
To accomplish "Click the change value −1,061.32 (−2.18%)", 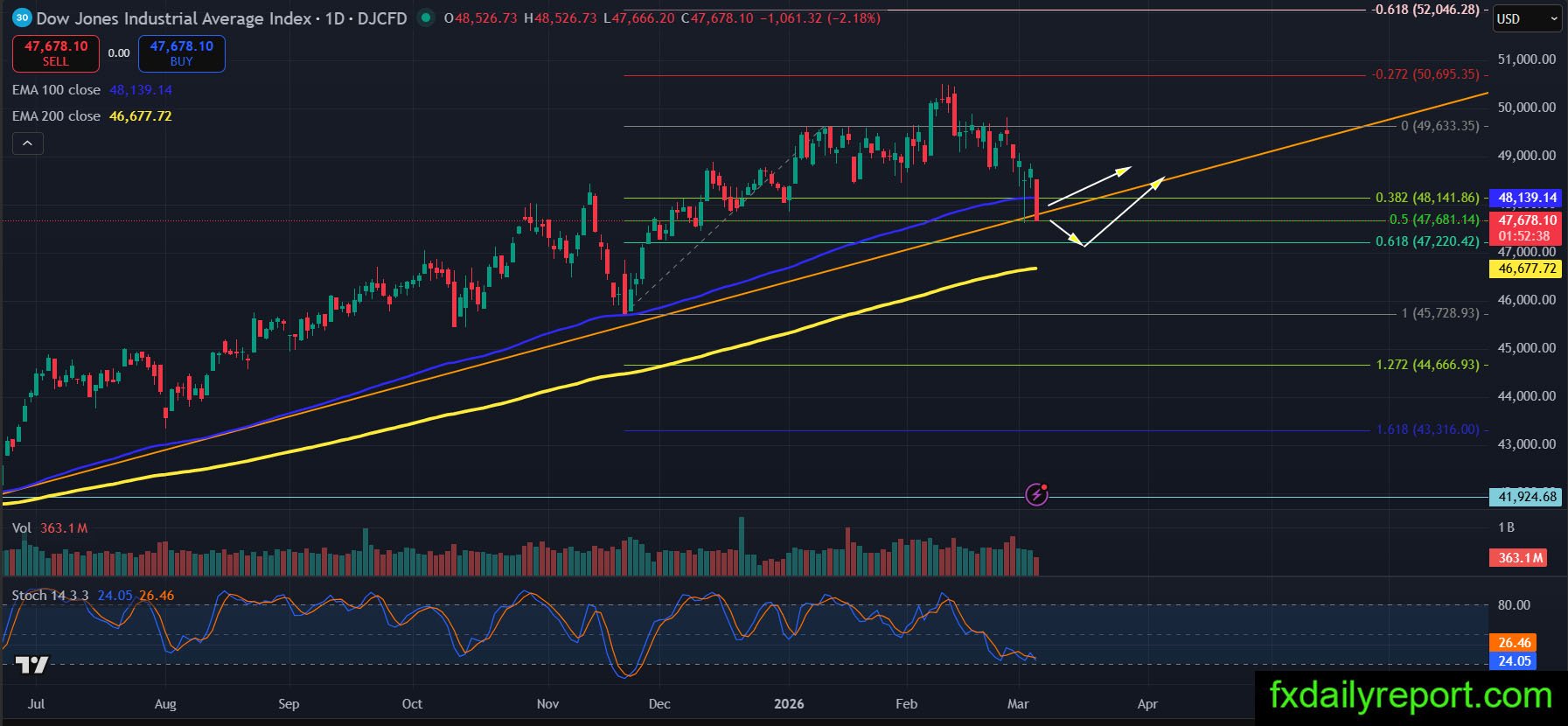I will point(819,18).
